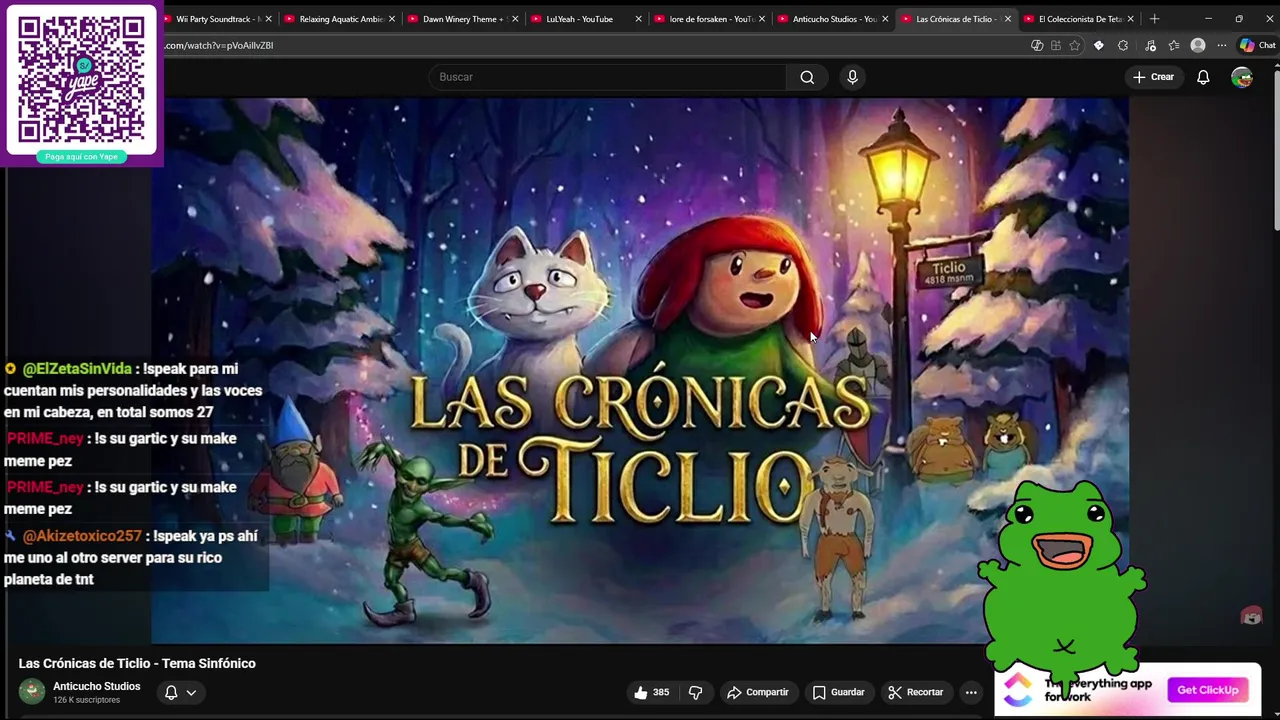Close the Wii Party Soundtrack tab

click(268, 19)
